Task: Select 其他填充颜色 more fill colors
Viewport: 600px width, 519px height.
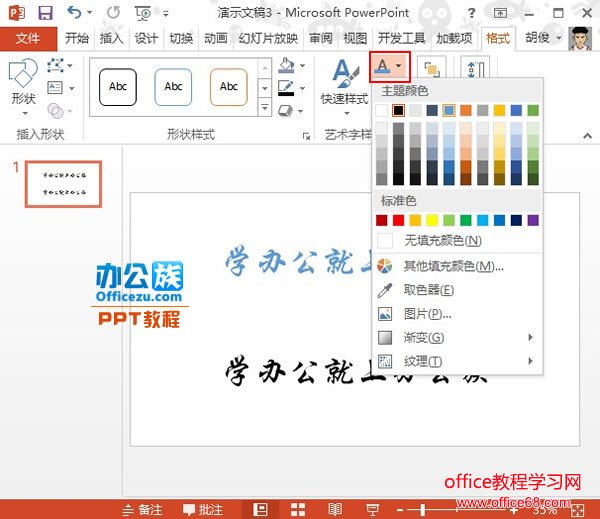Action: [458, 266]
